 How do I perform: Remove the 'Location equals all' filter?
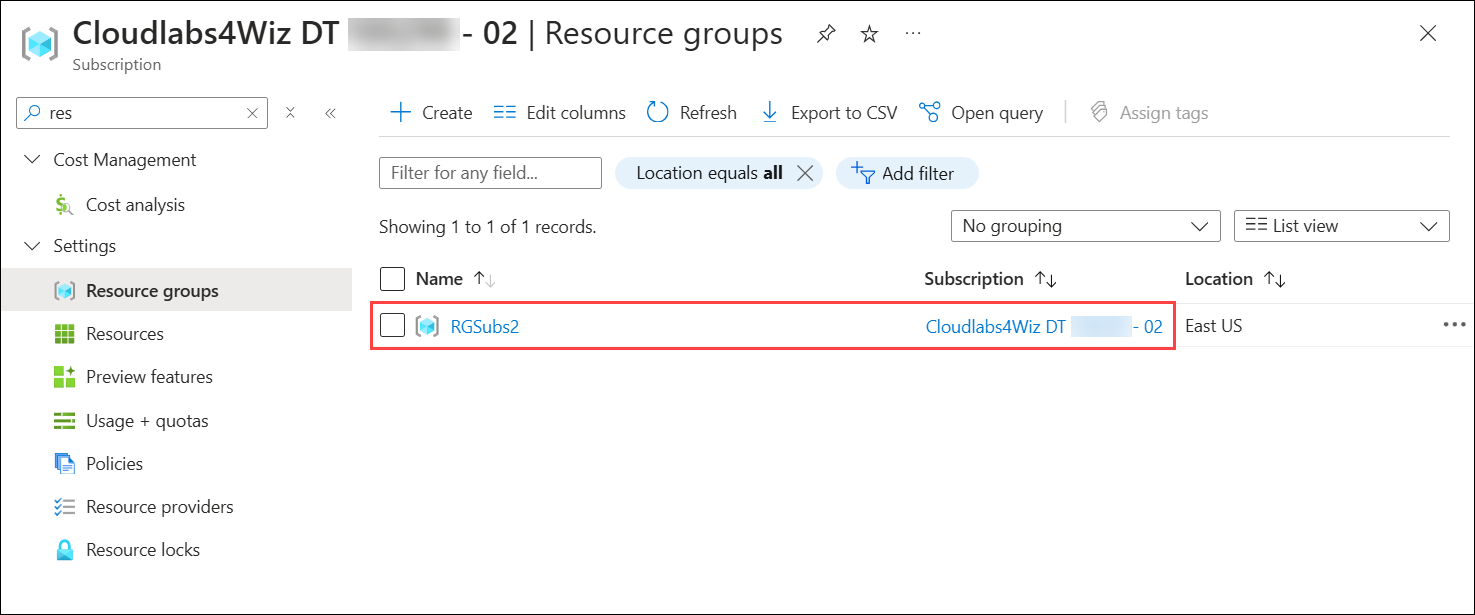coord(805,173)
